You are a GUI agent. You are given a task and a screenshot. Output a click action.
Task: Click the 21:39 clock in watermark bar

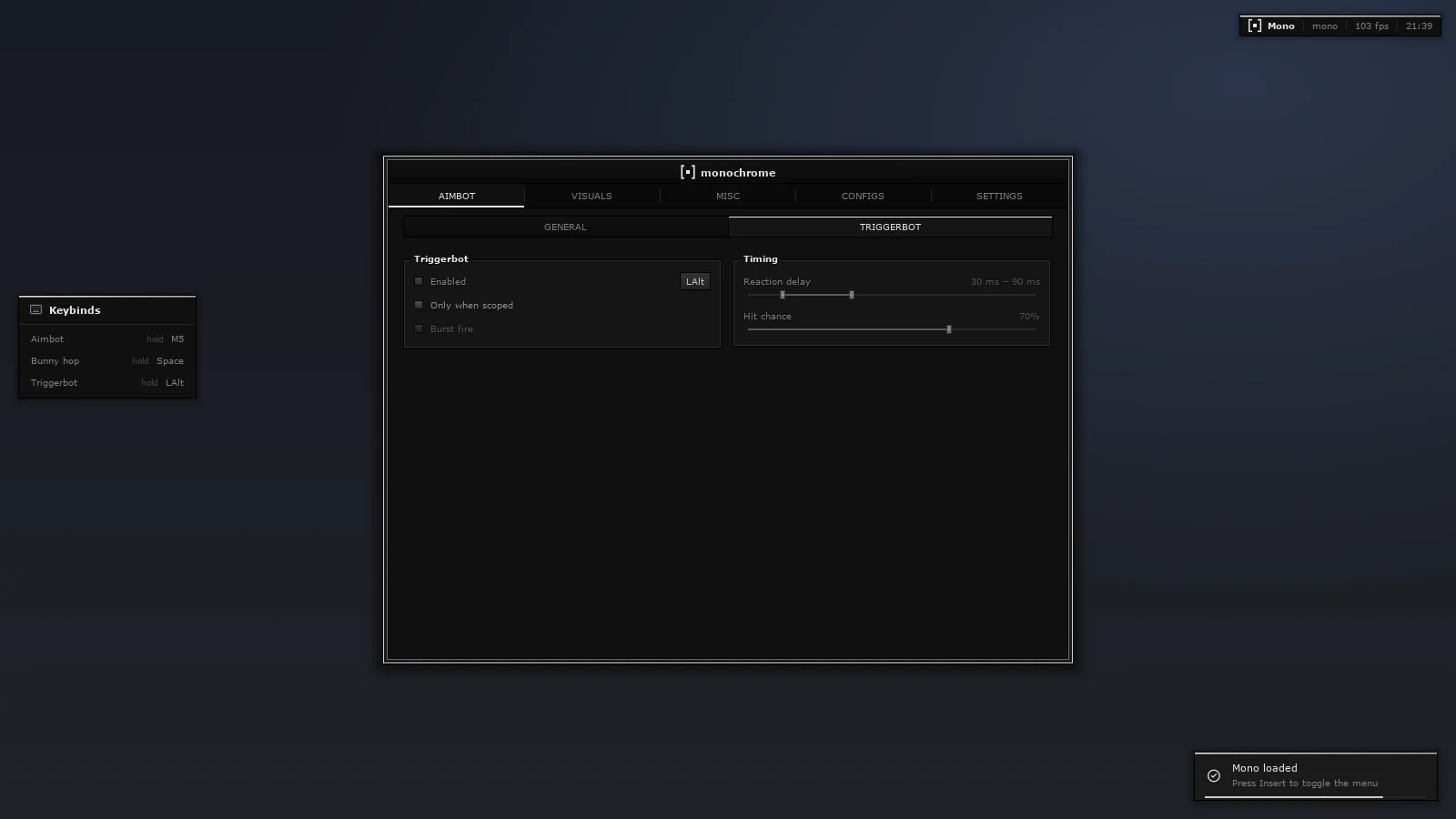(1419, 25)
